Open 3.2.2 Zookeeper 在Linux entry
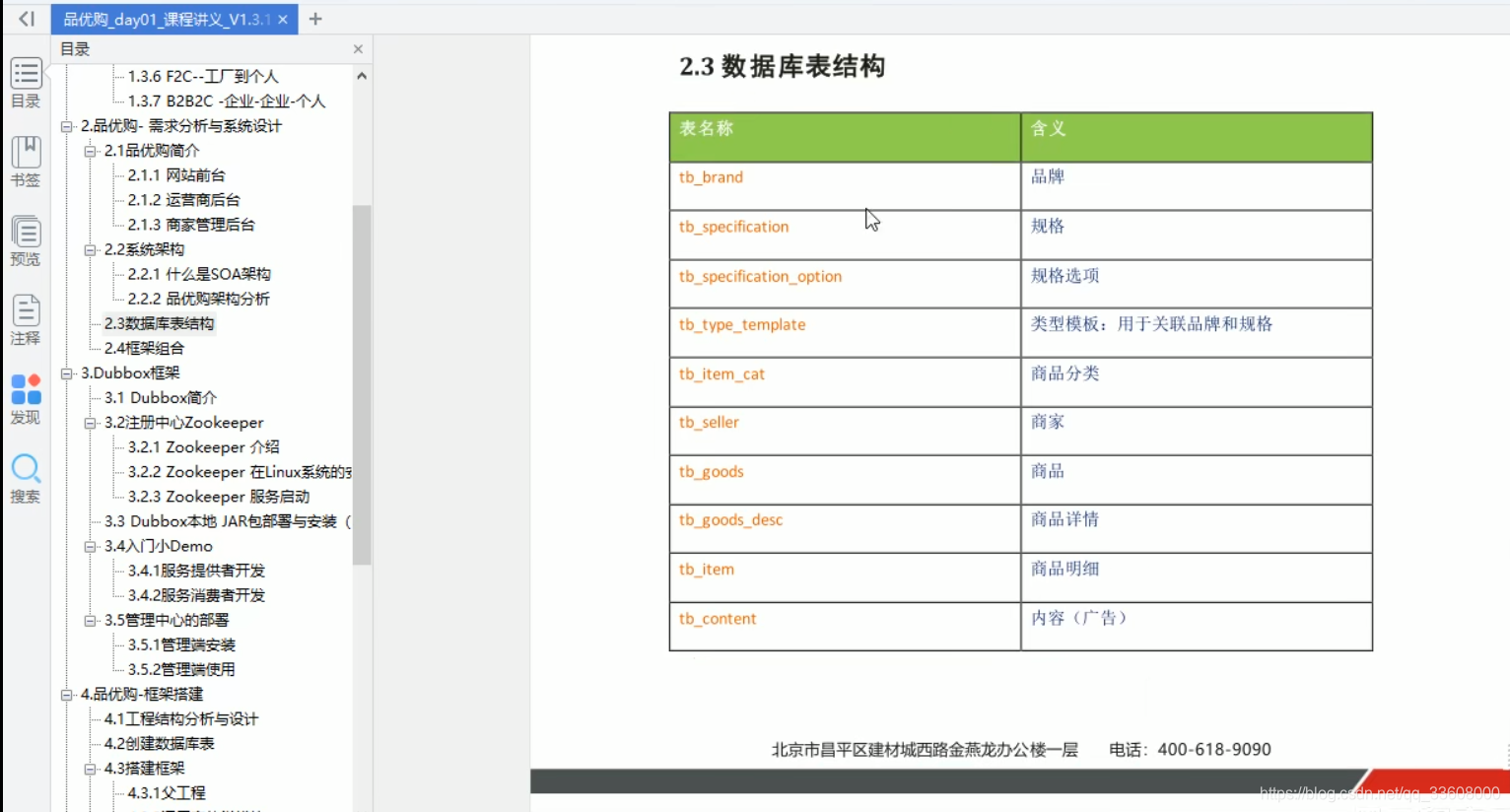 240,472
